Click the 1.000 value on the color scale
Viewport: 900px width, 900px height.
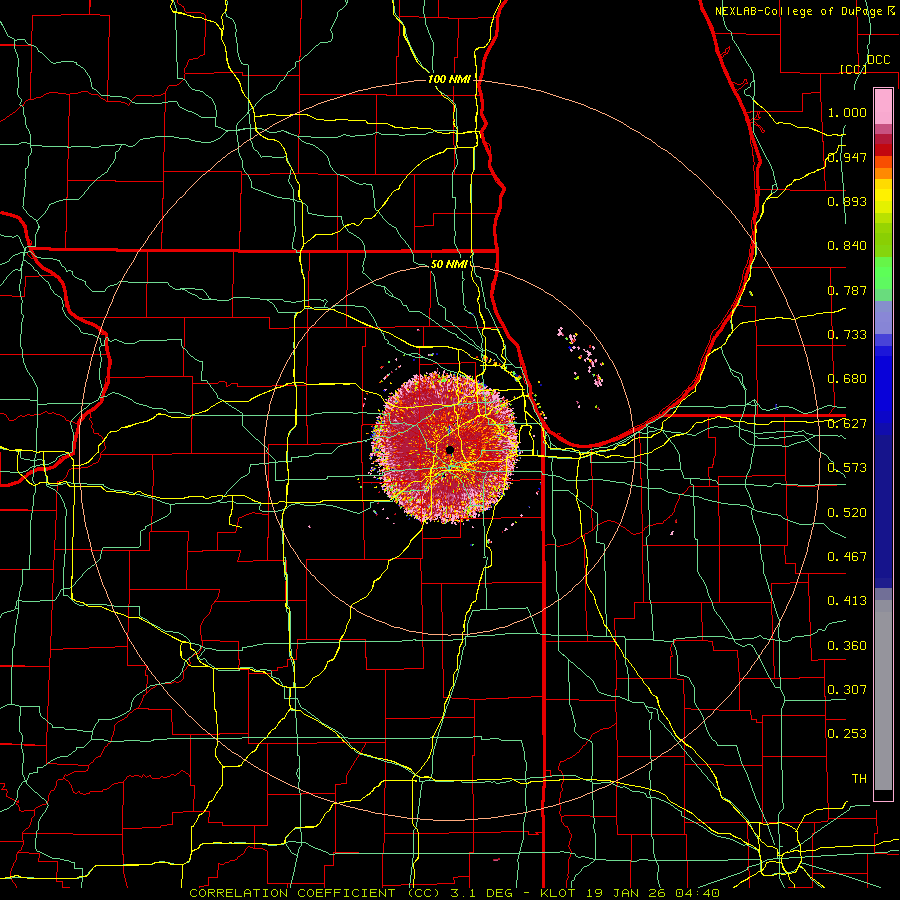[x=847, y=112]
